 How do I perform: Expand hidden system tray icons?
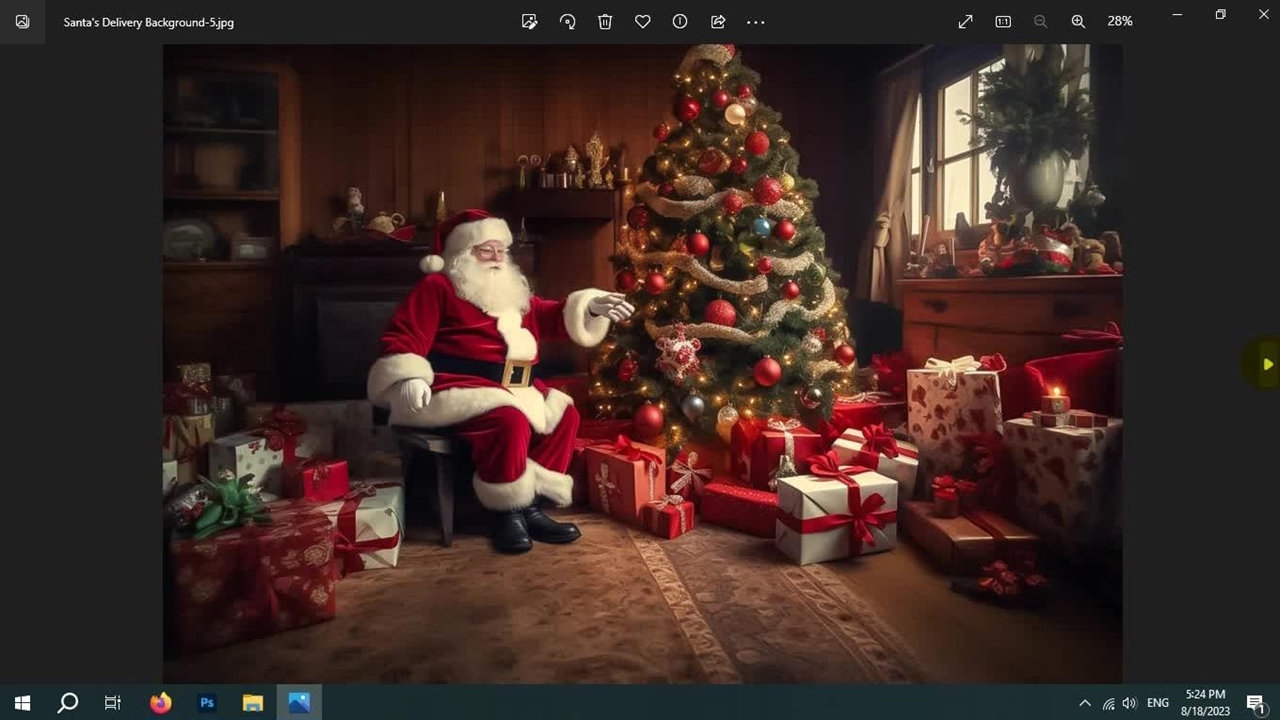point(1085,703)
